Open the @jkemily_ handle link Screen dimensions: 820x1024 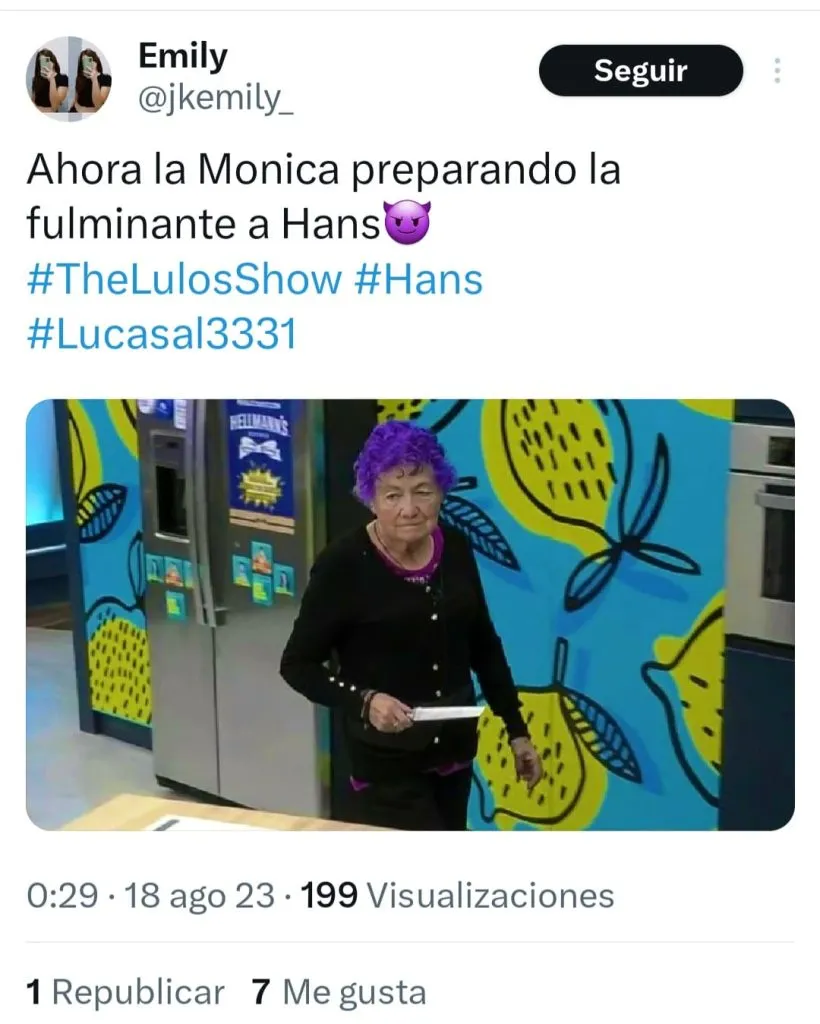tap(215, 99)
